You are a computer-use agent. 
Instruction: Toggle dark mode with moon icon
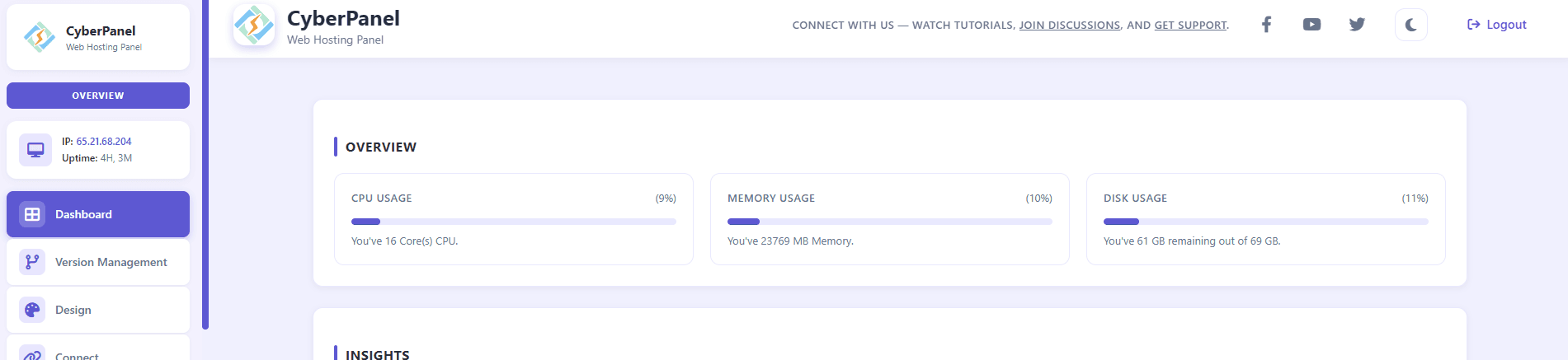point(1410,25)
